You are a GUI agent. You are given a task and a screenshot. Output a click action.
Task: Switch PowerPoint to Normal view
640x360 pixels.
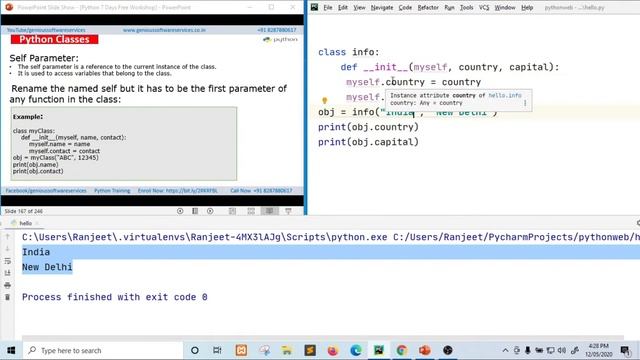[232, 211]
